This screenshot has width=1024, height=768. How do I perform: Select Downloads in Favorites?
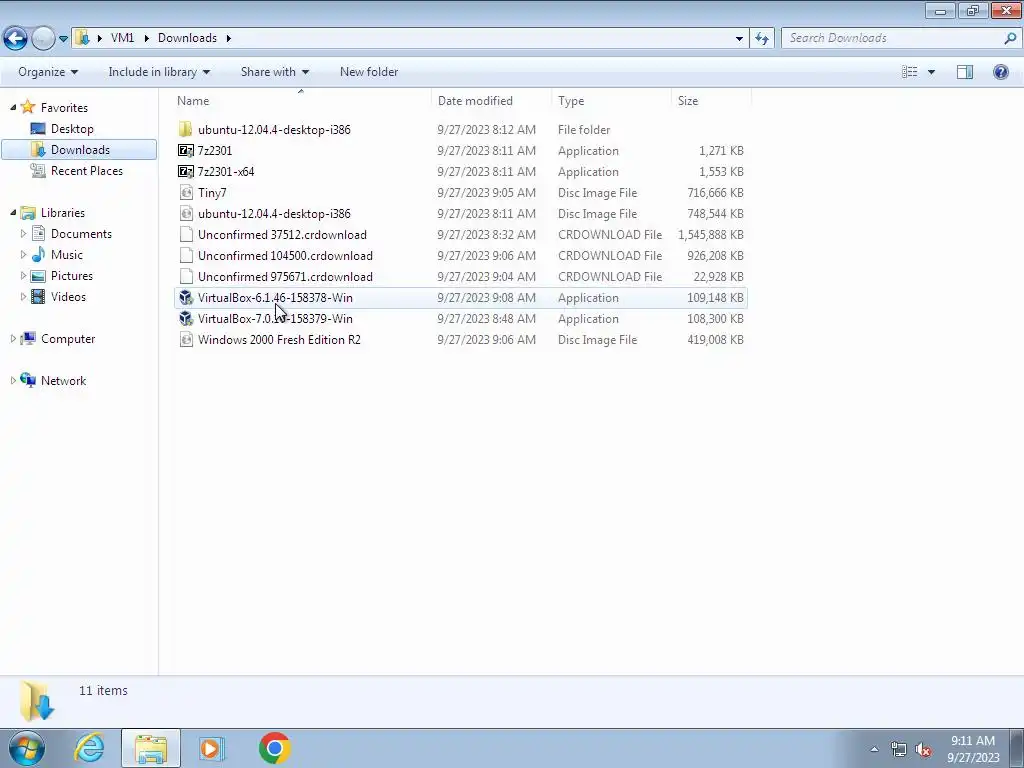coord(80,150)
